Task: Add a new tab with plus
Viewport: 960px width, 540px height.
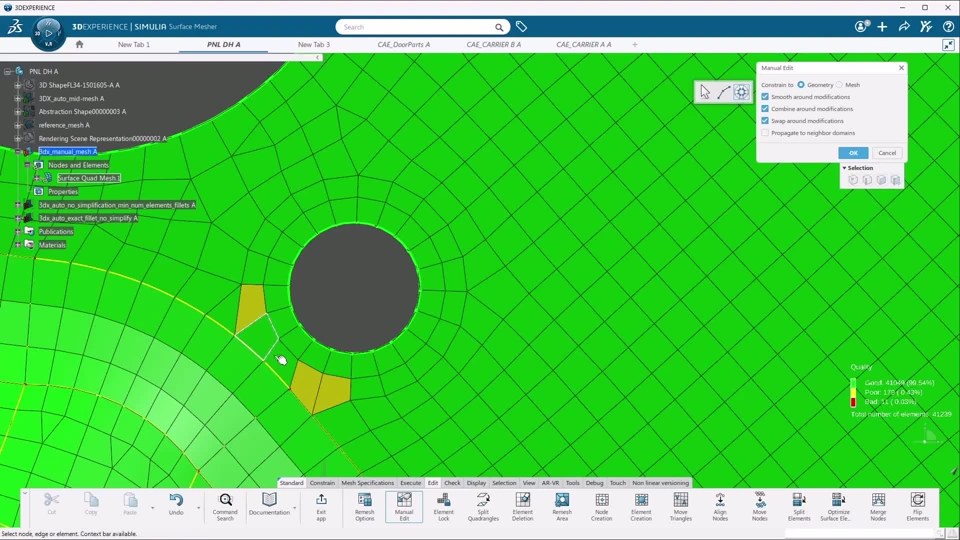Action: tap(635, 45)
